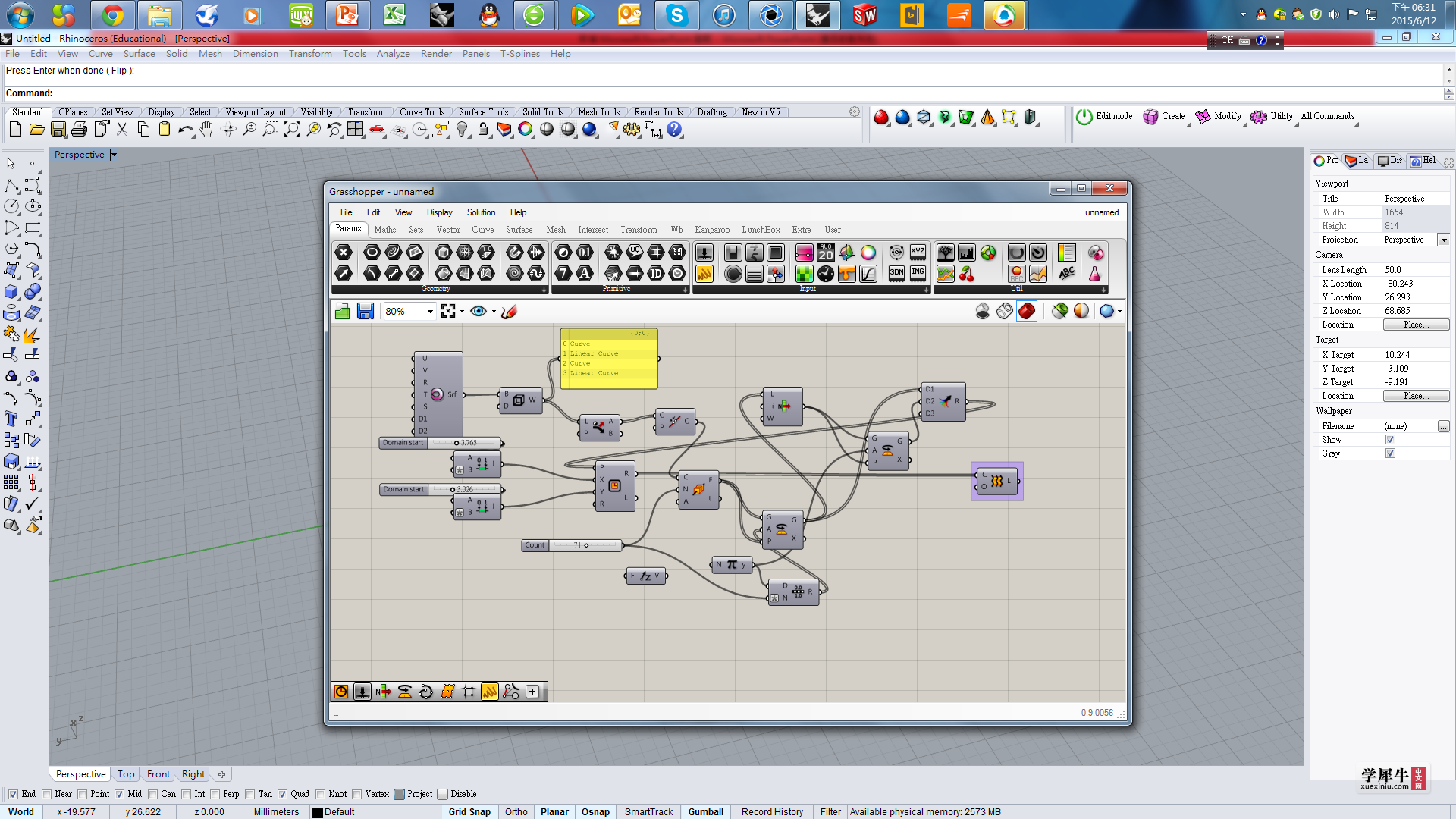This screenshot has width=1456, height=819.
Task: Click the Default layer black color swatch
Action: pyautogui.click(x=318, y=812)
